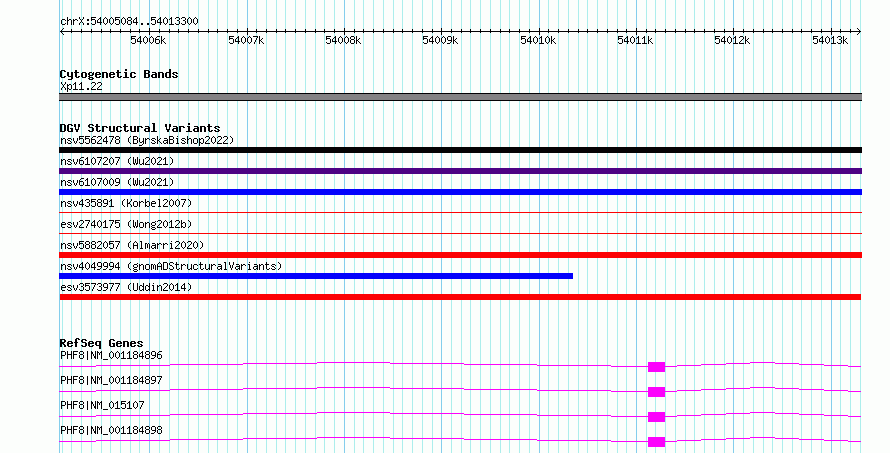Screen dimensions: 890x453
Task: Click the magenta exon of PHF8|NM_001184896
Action: pos(656,367)
